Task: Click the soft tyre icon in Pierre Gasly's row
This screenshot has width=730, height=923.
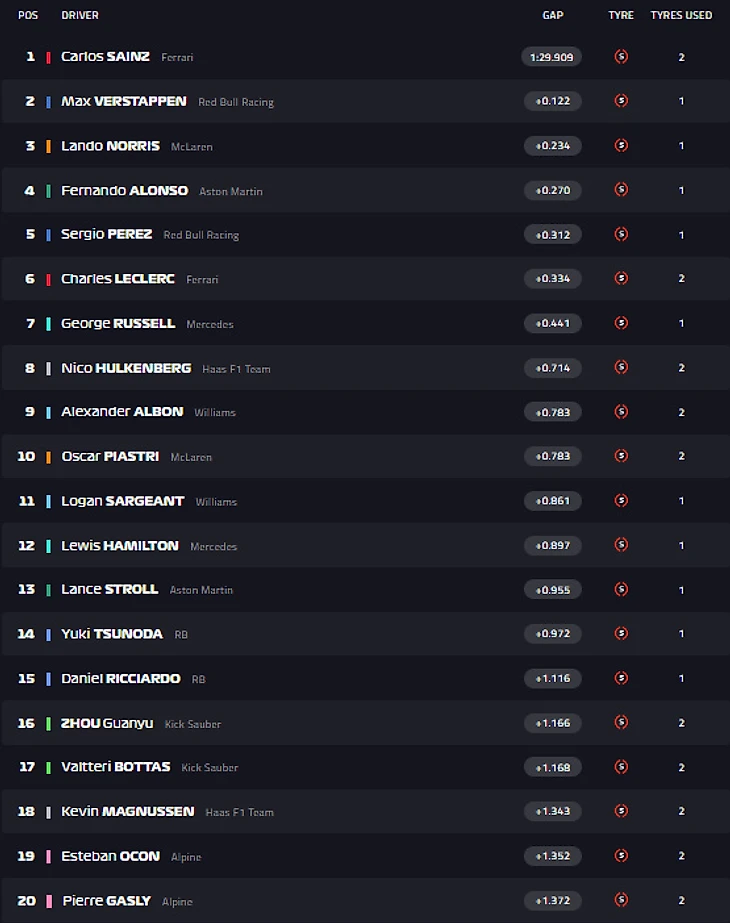Action: pos(621,900)
